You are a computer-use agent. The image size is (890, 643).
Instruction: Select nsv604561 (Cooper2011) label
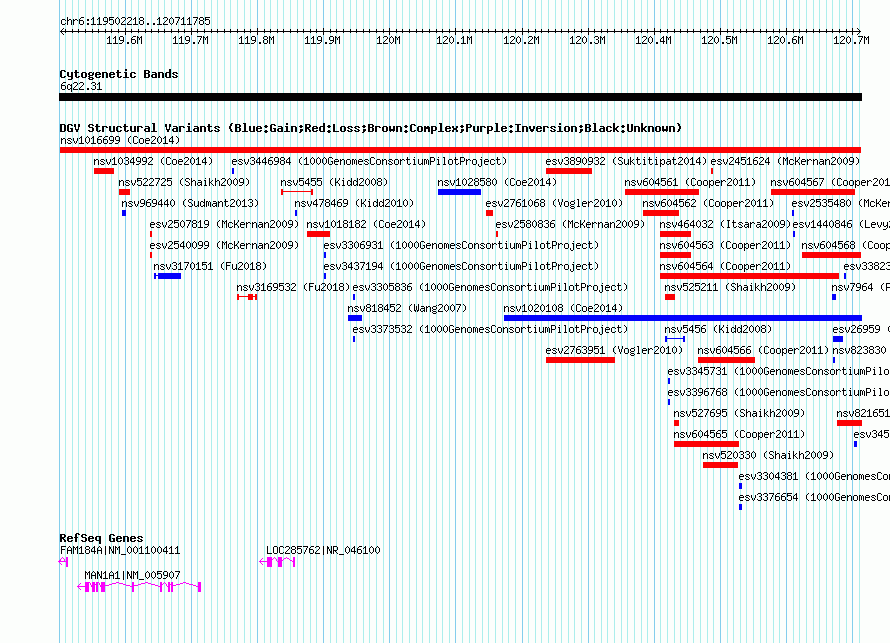(690, 182)
